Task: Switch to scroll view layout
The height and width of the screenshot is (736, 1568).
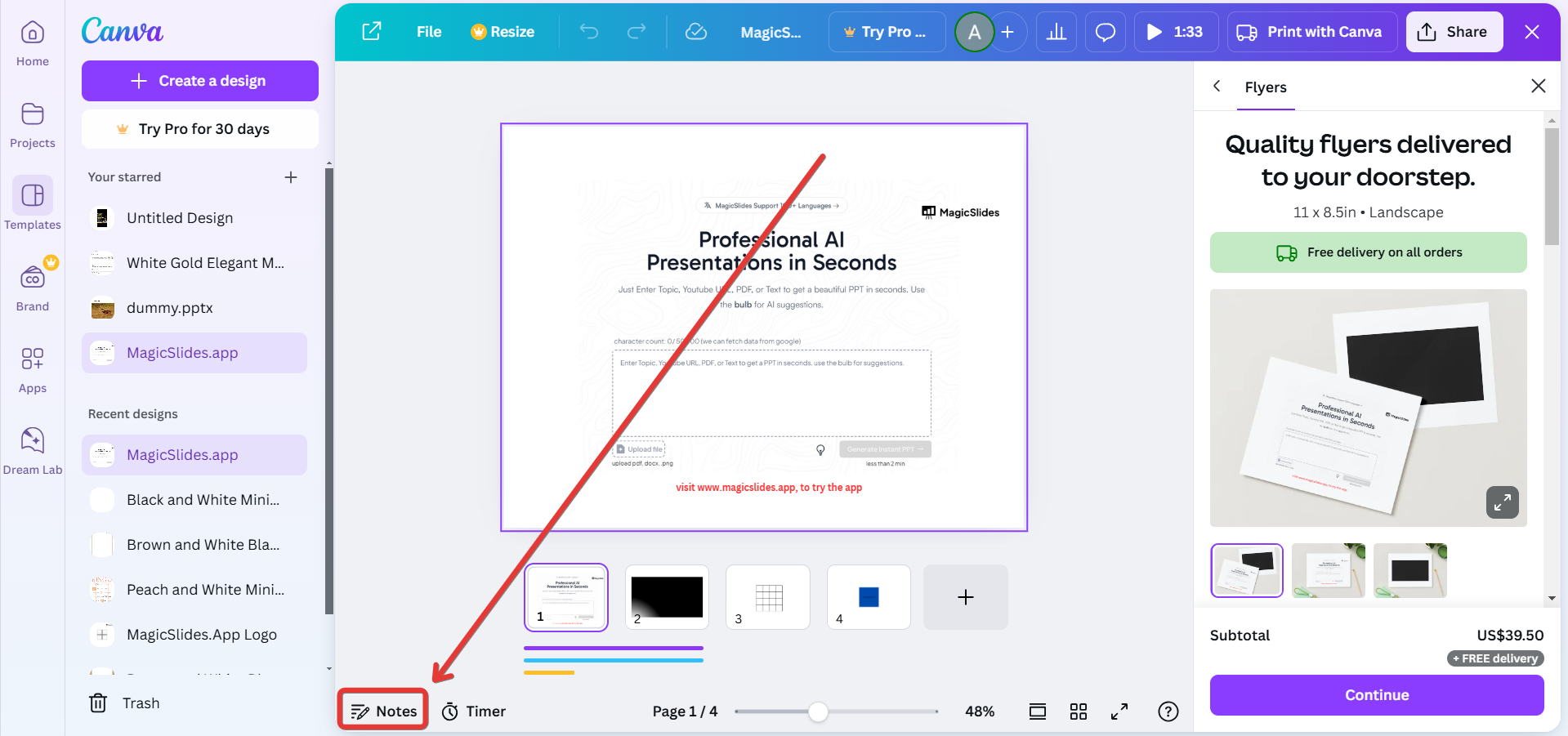Action: 1038,711
